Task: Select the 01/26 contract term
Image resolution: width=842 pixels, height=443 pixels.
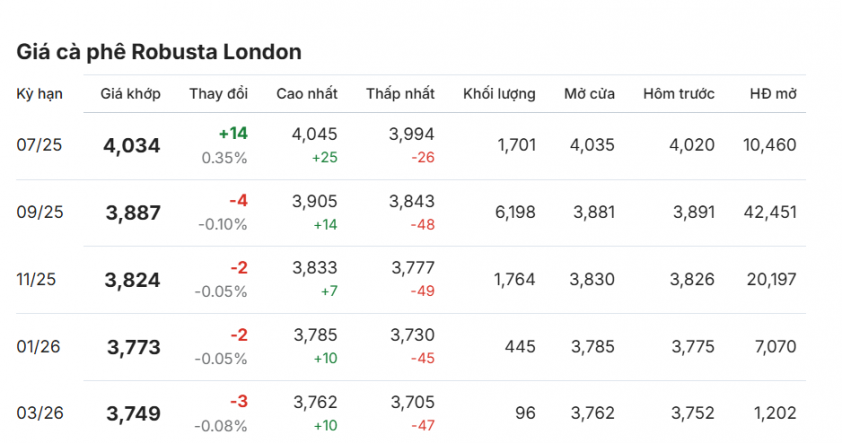Action: pos(38,346)
